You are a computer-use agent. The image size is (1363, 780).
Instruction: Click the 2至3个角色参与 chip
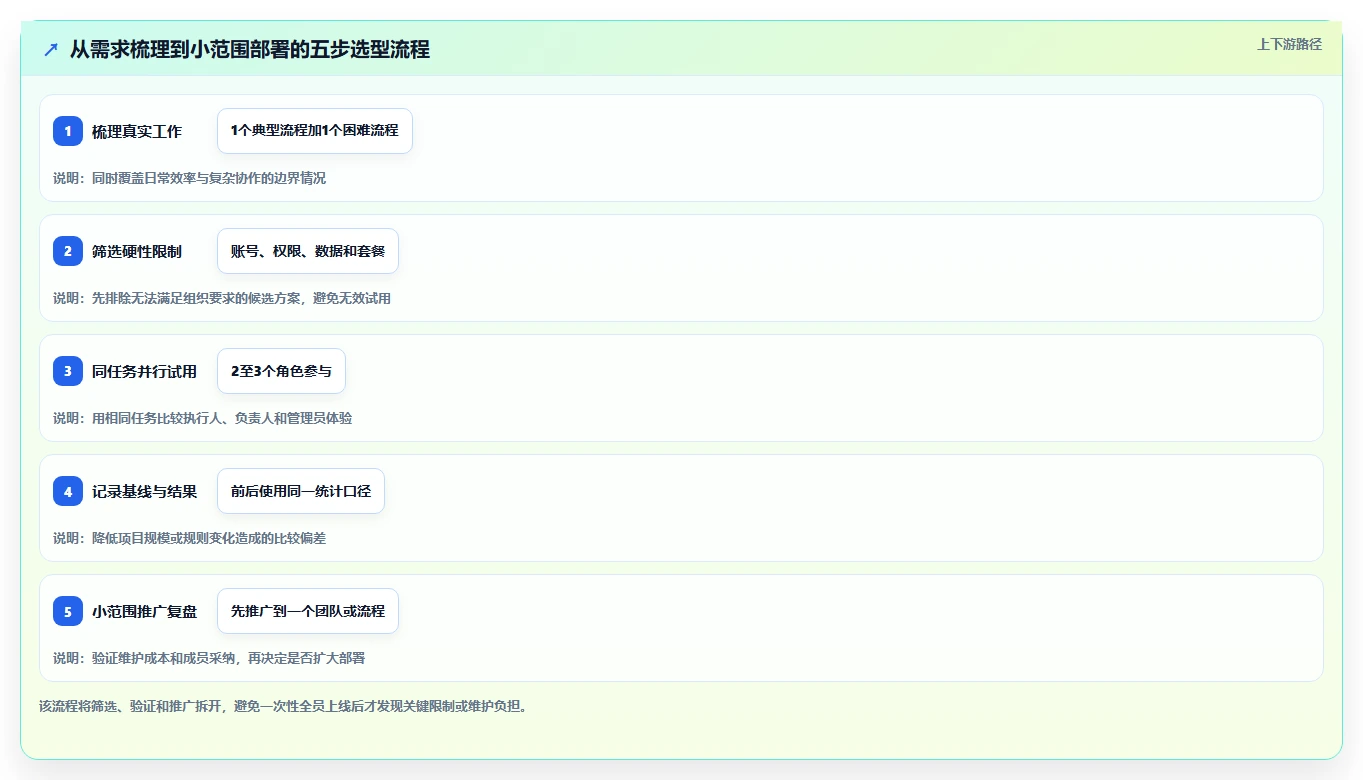point(281,371)
